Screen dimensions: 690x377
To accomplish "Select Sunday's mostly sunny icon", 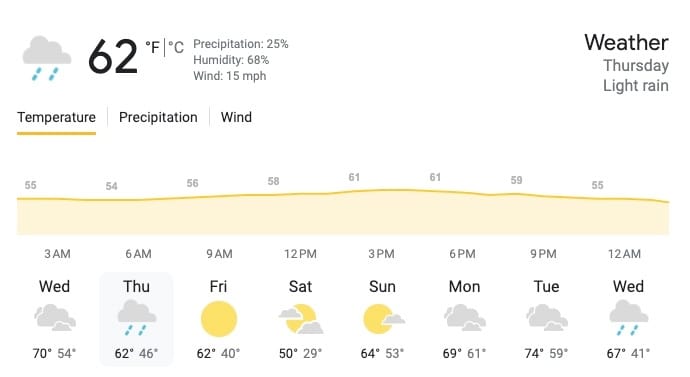I will click(x=383, y=319).
